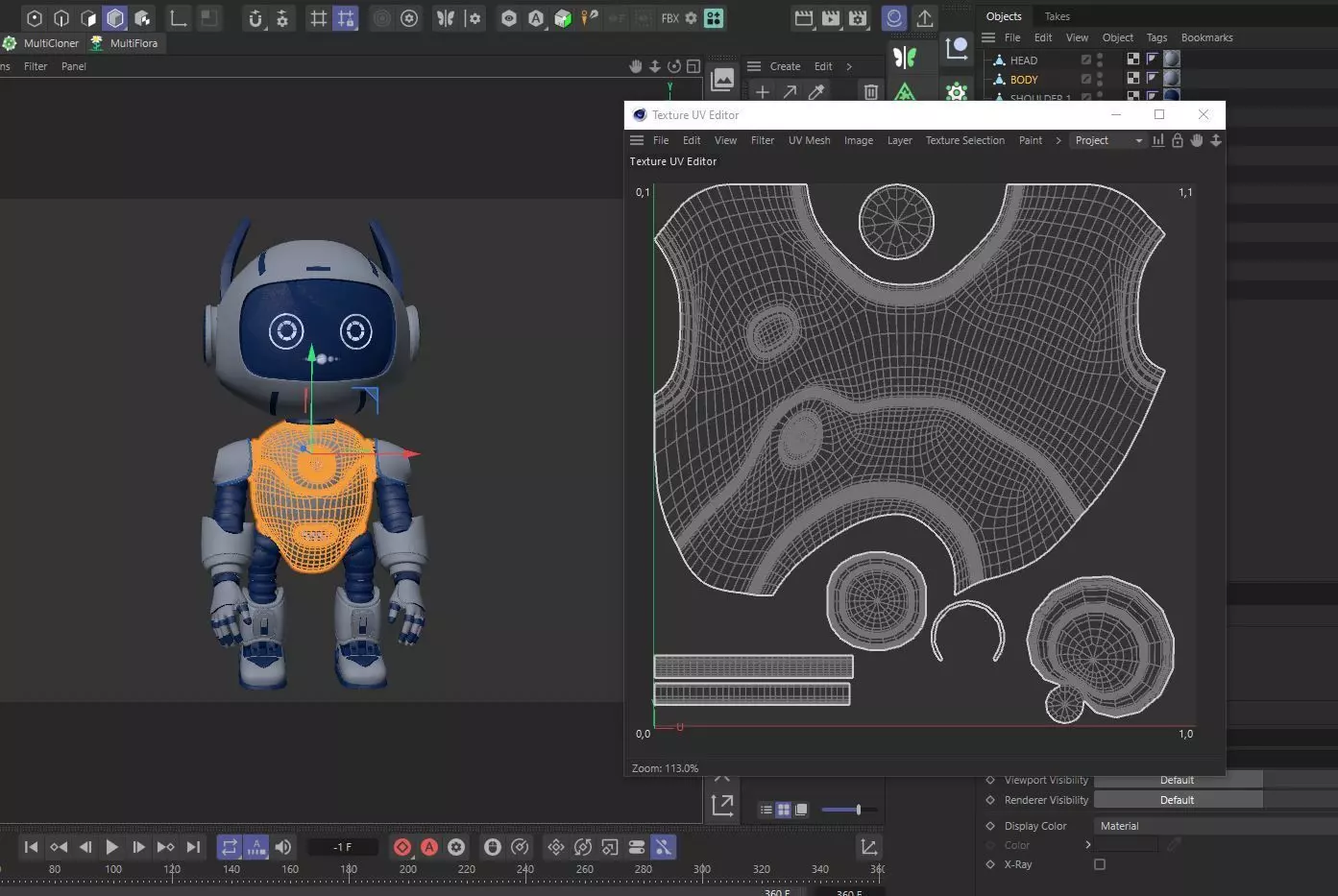Image resolution: width=1338 pixels, height=896 pixels.
Task: Open Renderer Visibility Default dropdown
Action: 1178,800
